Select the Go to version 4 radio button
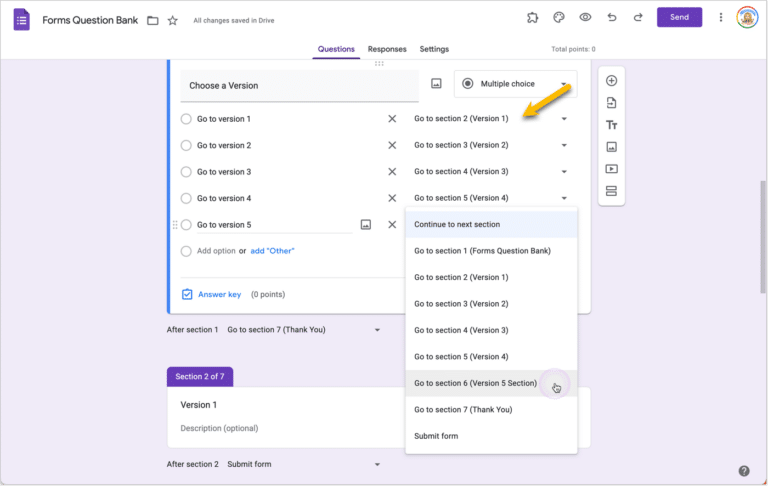Viewport: 768px width, 486px height. point(186,198)
